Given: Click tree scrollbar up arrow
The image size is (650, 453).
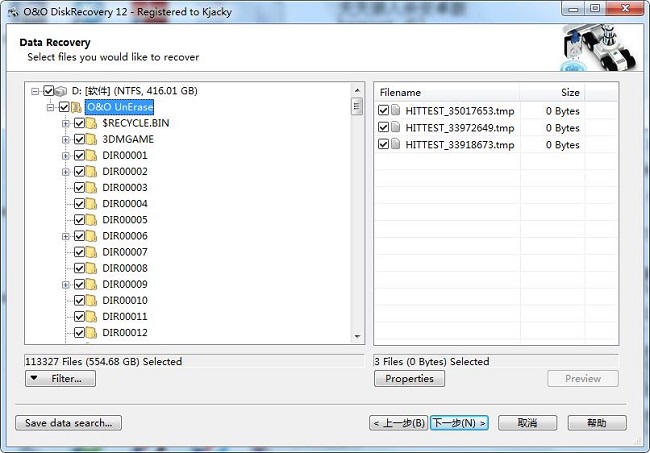Looking at the screenshot, I should [x=357, y=90].
